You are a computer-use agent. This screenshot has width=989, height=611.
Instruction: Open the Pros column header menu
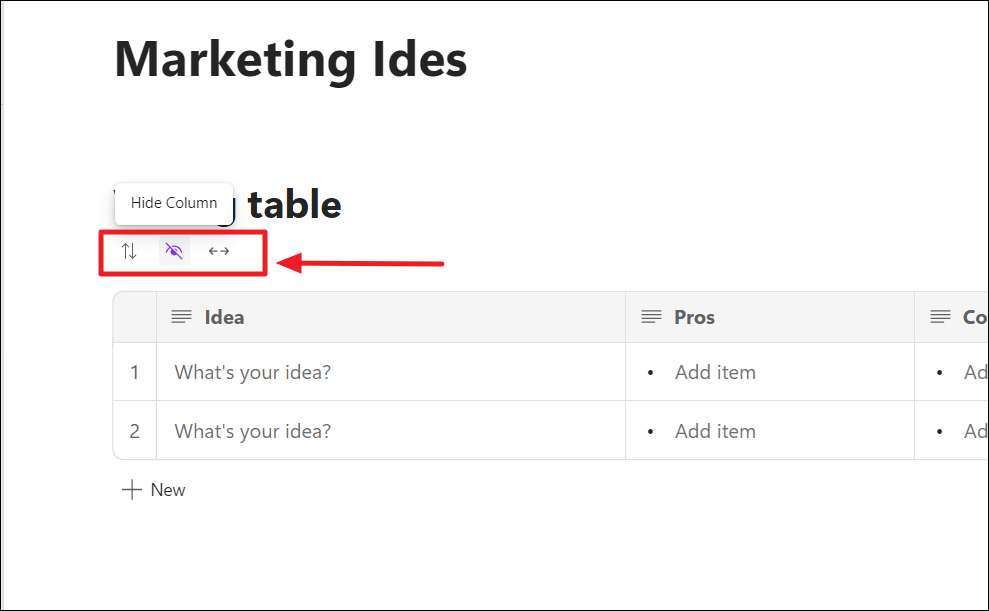coord(694,317)
